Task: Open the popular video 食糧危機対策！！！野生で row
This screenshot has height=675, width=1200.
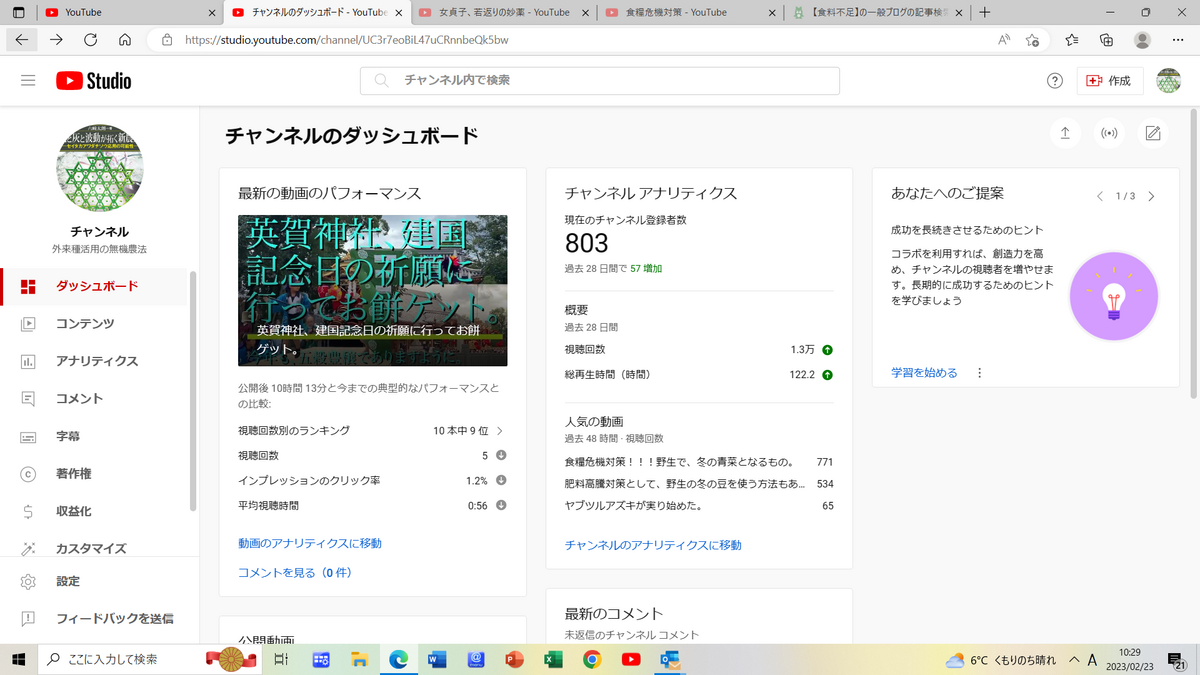Action: coord(699,462)
